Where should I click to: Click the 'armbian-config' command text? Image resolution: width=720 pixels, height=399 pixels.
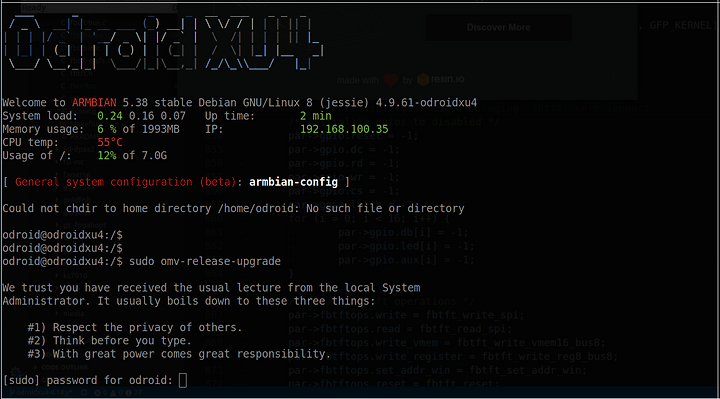293,182
